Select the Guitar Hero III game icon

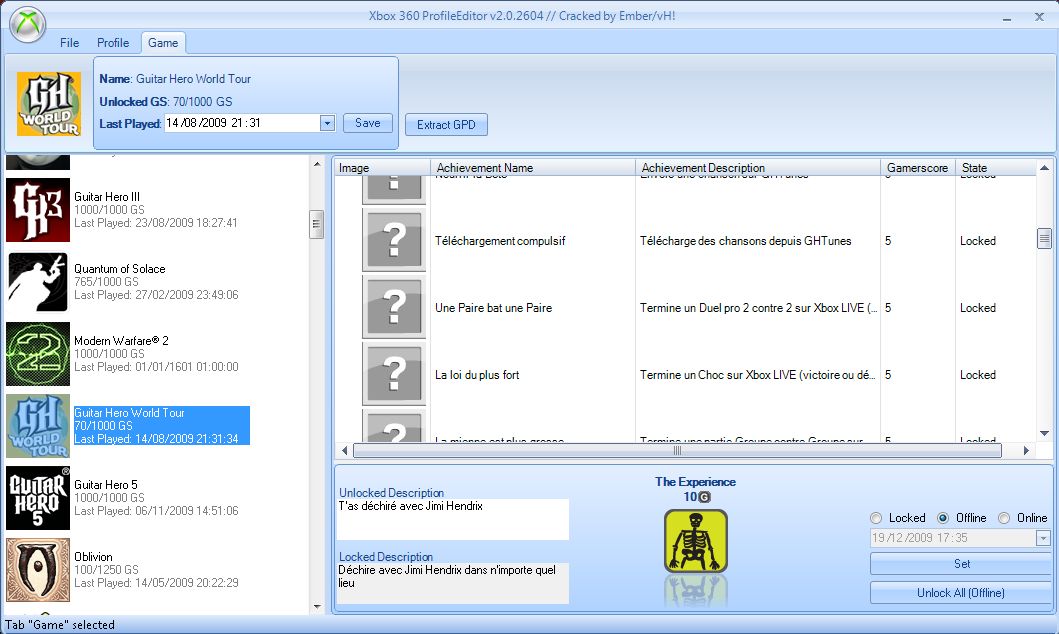point(38,210)
